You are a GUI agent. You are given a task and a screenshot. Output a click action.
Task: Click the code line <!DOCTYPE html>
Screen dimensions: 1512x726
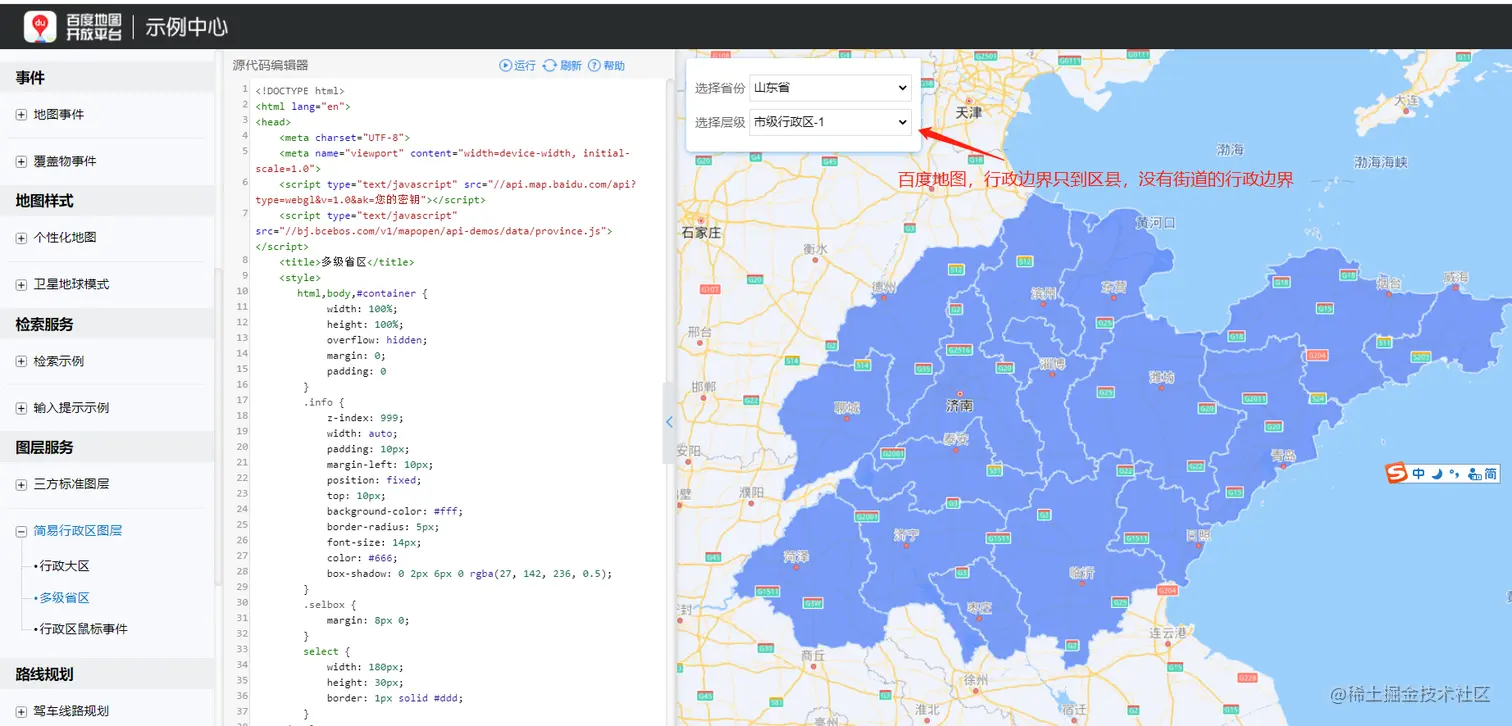(300, 91)
